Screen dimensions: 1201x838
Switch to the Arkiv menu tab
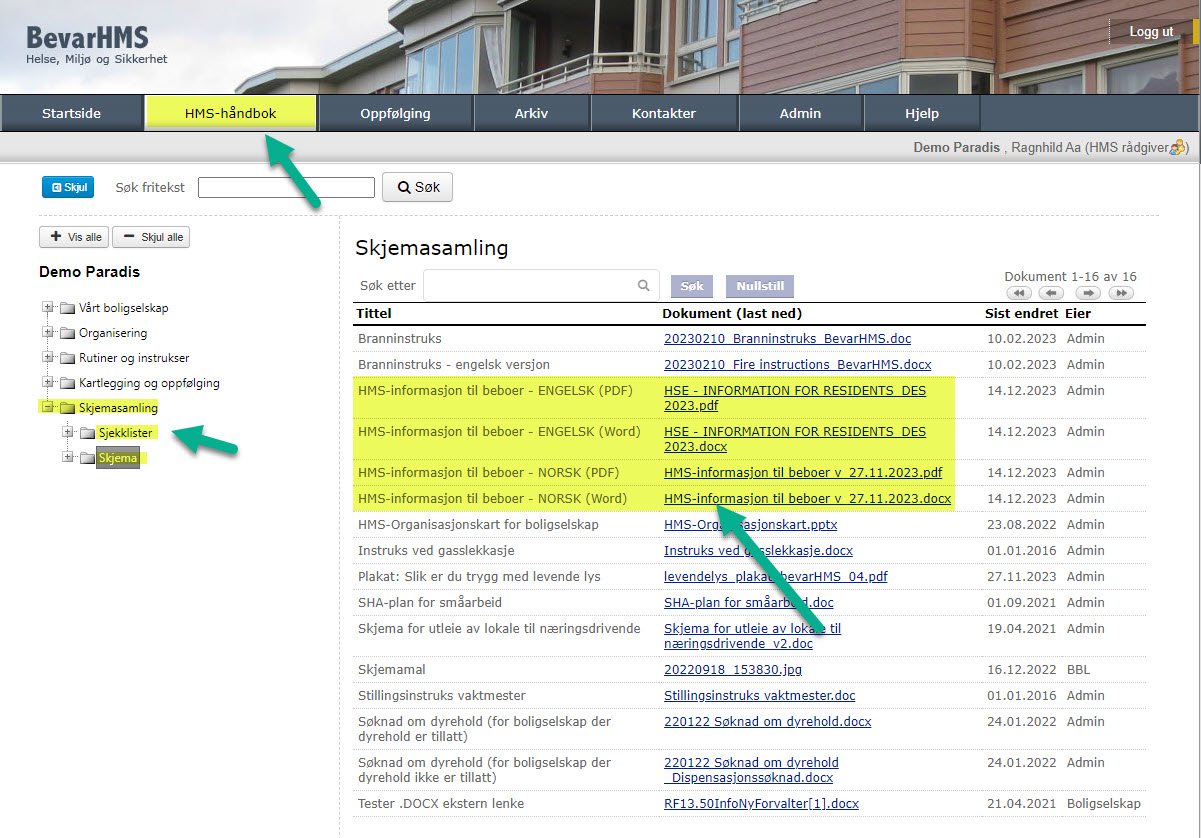(531, 113)
